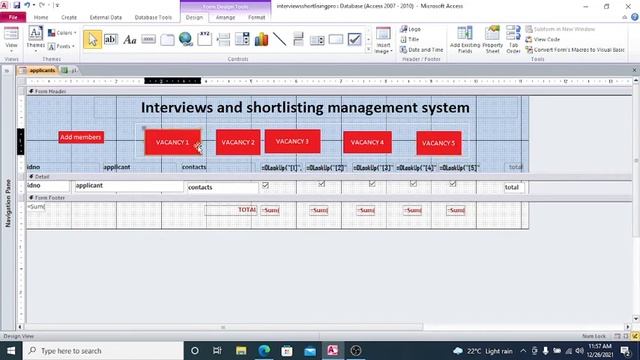
Task: Open Add Existing Fields pane
Action: [465, 40]
